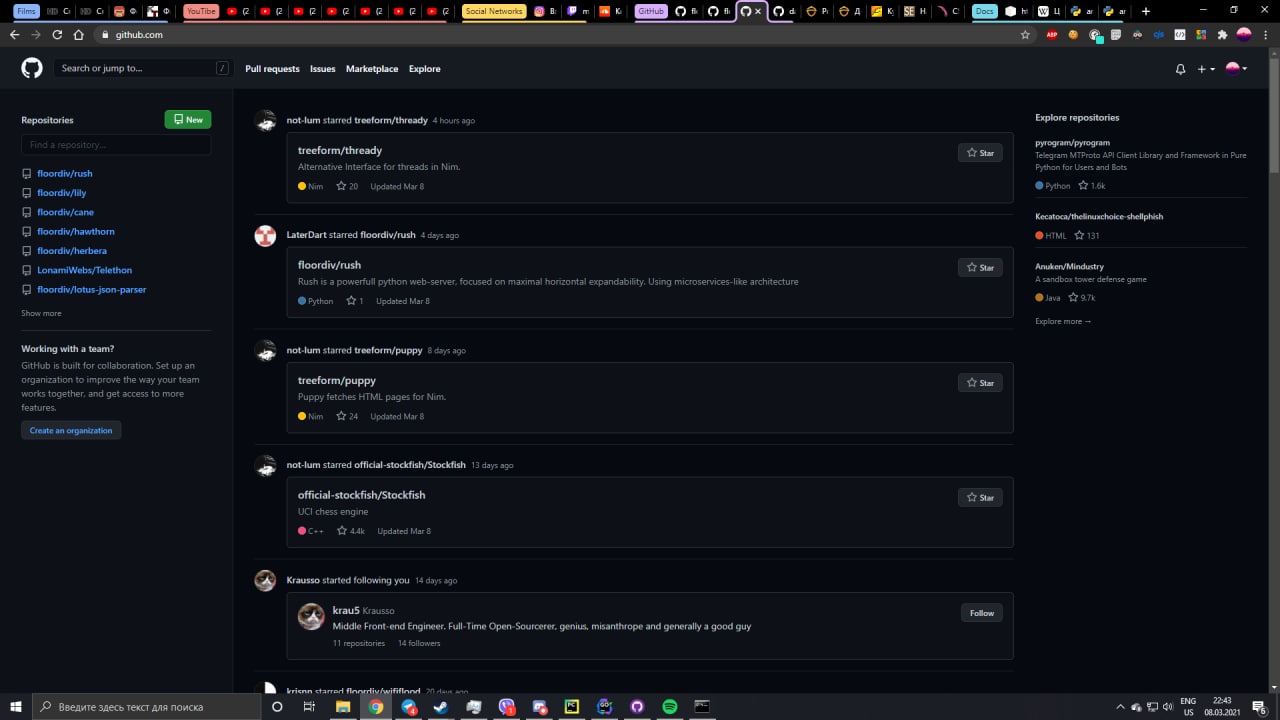Image resolution: width=1280 pixels, height=720 pixels.
Task: Open the notifications bell
Action: (1180, 69)
